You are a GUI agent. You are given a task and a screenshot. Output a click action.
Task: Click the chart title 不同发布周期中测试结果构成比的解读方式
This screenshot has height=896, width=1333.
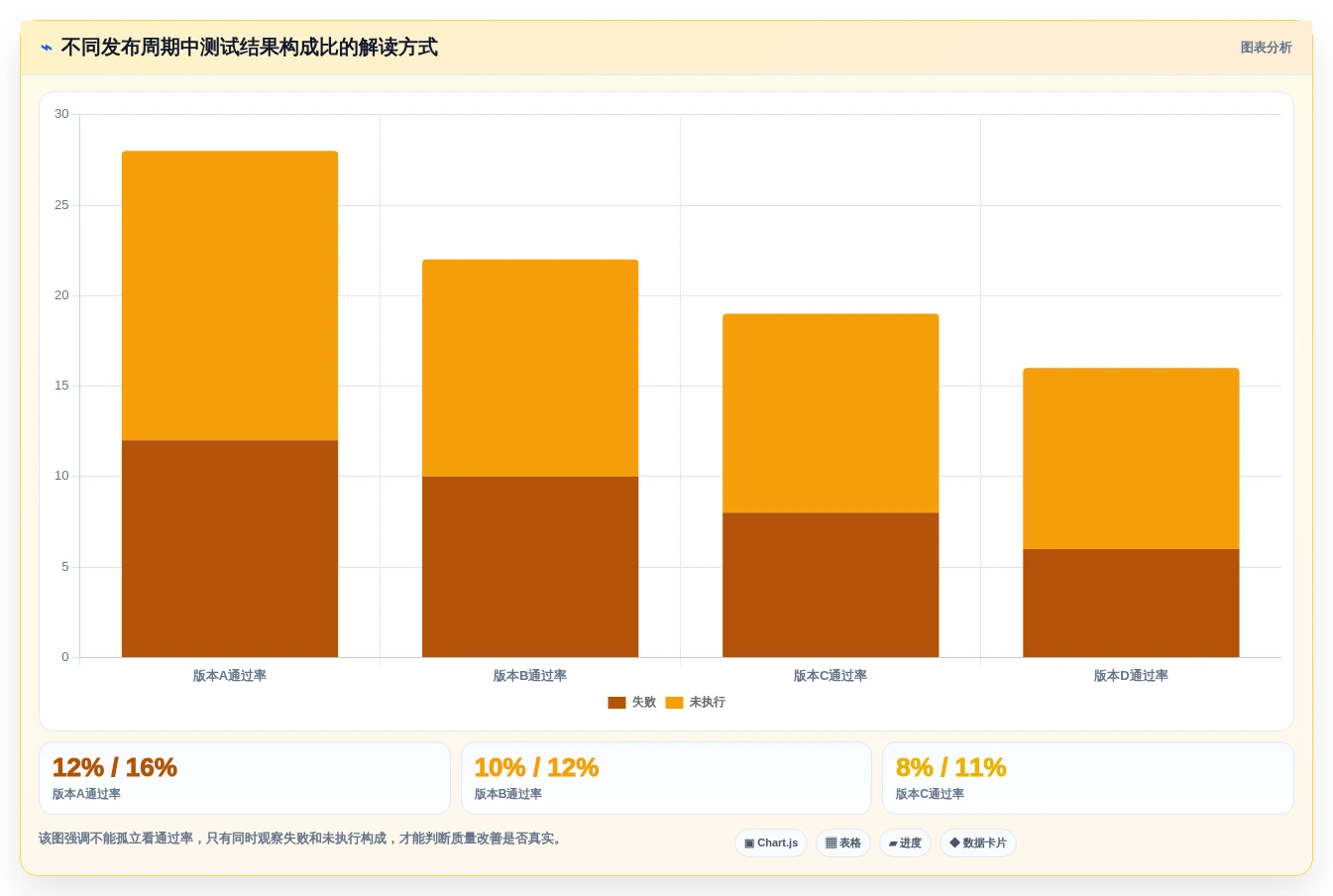click(249, 48)
